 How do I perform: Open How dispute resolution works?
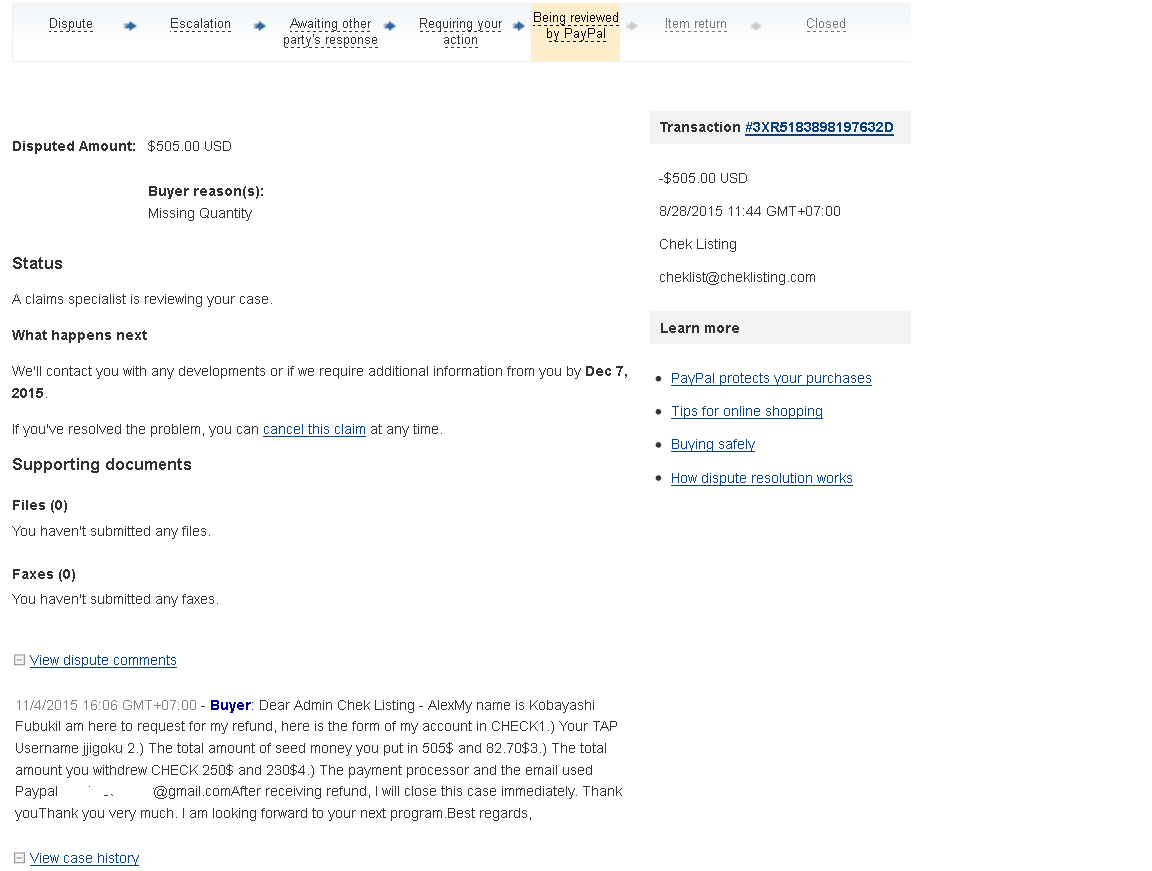pyautogui.click(x=762, y=478)
